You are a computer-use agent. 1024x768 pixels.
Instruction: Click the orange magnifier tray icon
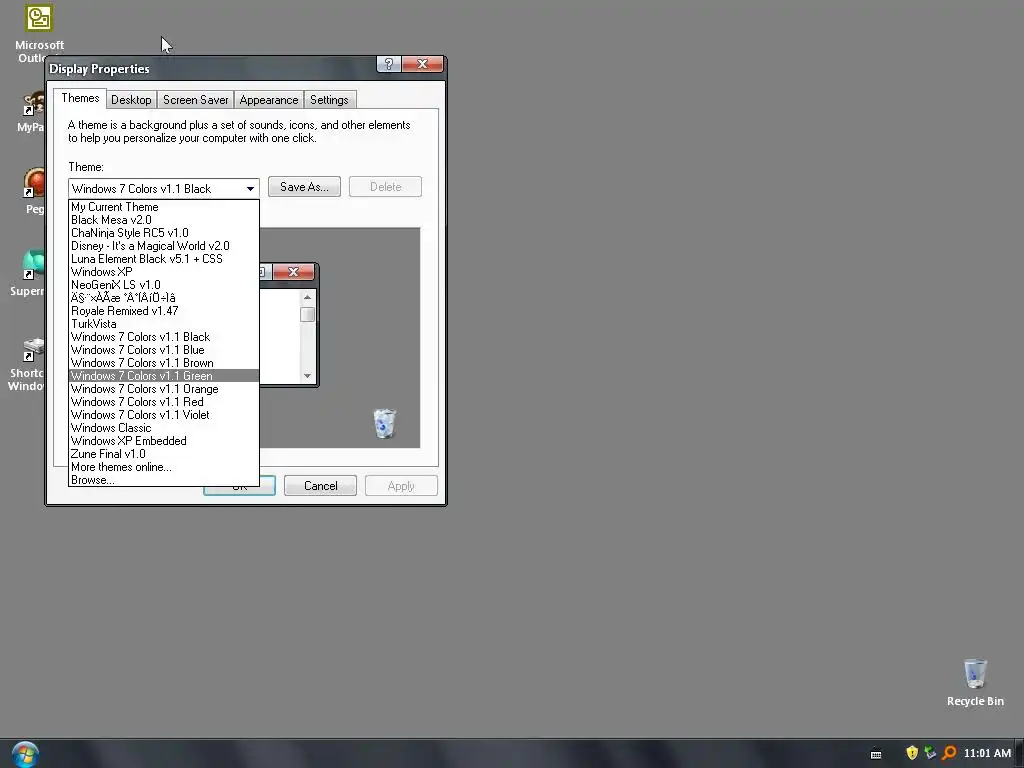coord(949,753)
